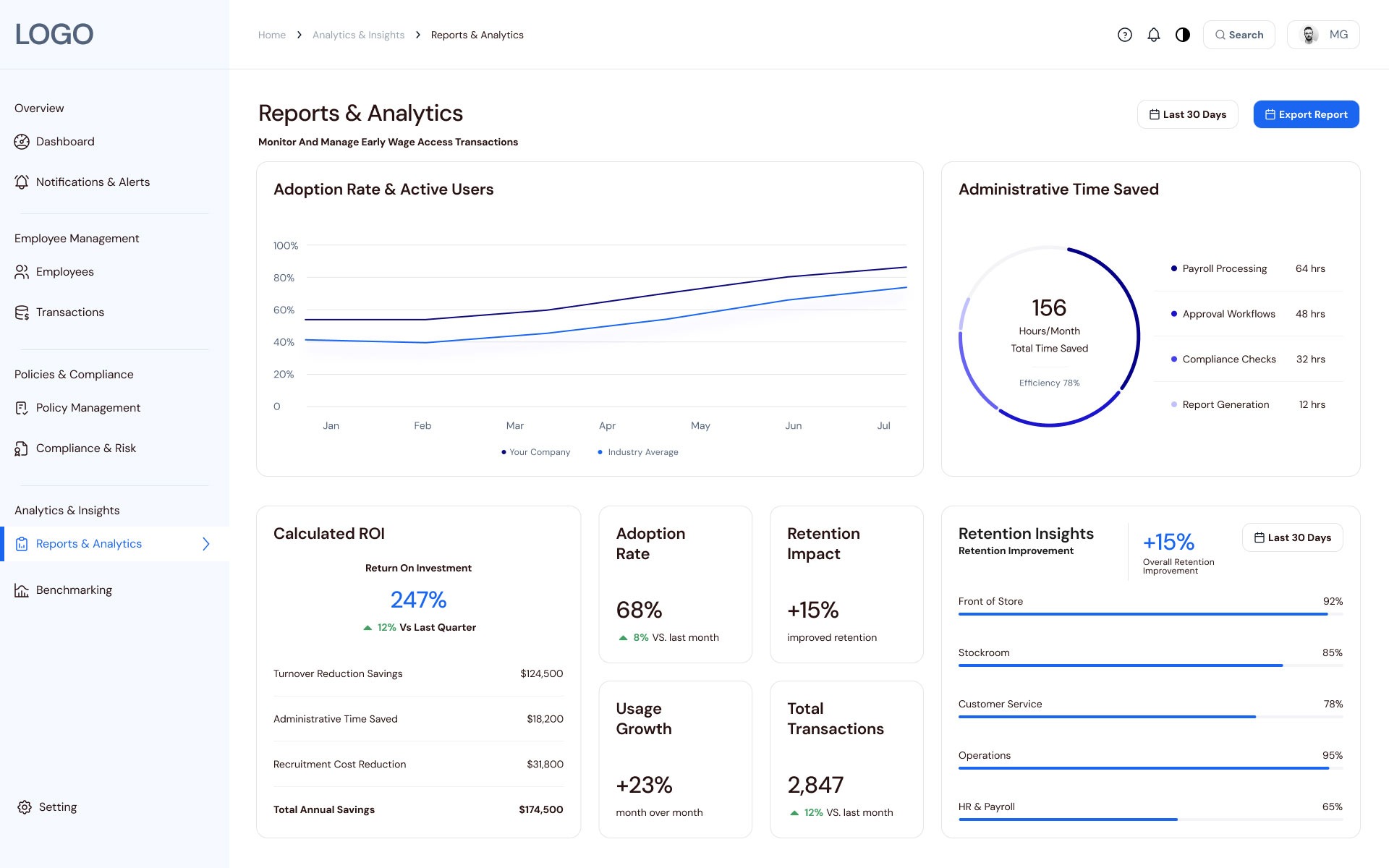This screenshot has width=1389, height=868.
Task: Expand Reports & Analytics sidebar chevron
Action: (x=206, y=544)
